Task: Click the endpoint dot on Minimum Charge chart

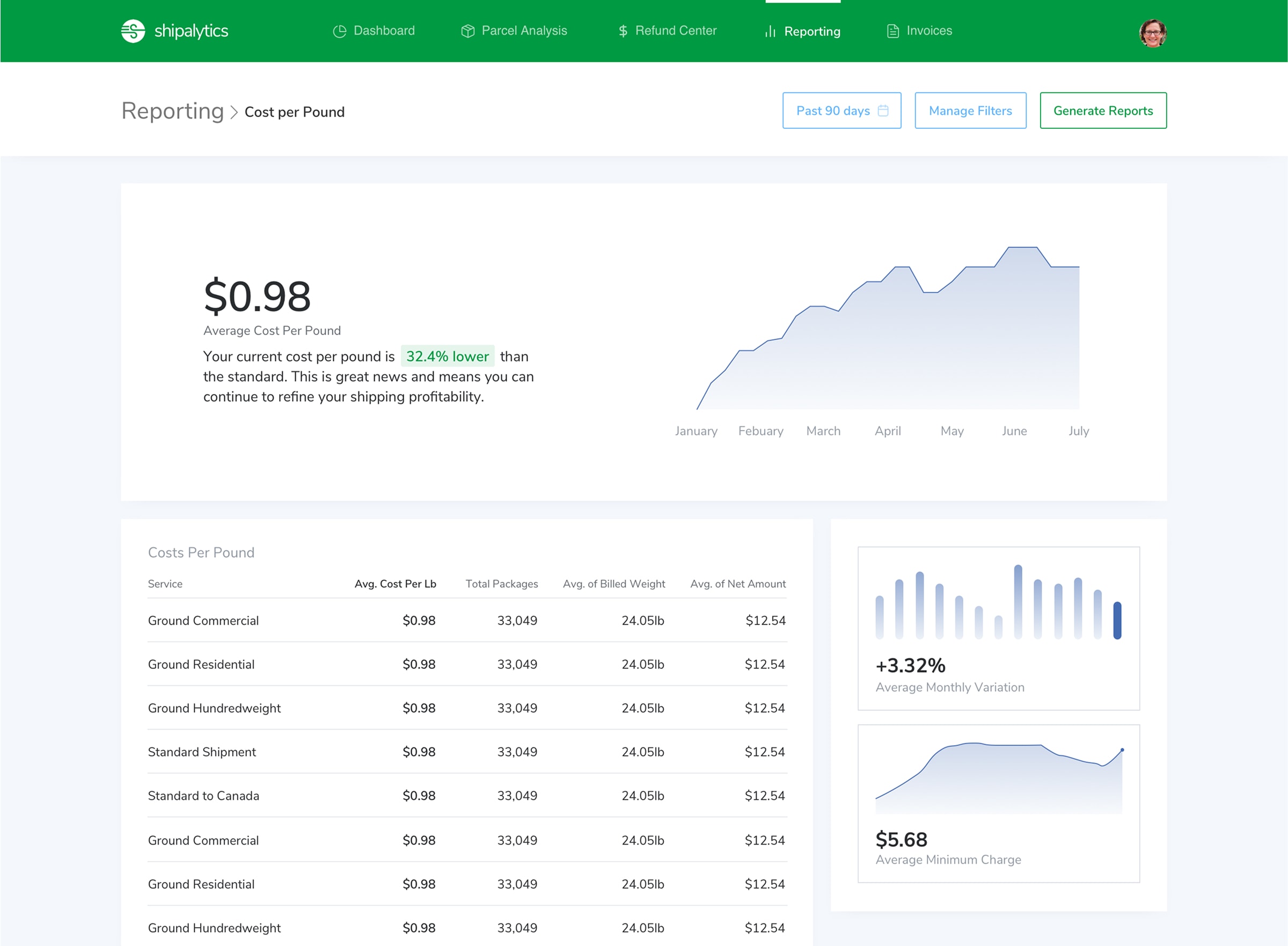Action: pyautogui.click(x=1122, y=749)
